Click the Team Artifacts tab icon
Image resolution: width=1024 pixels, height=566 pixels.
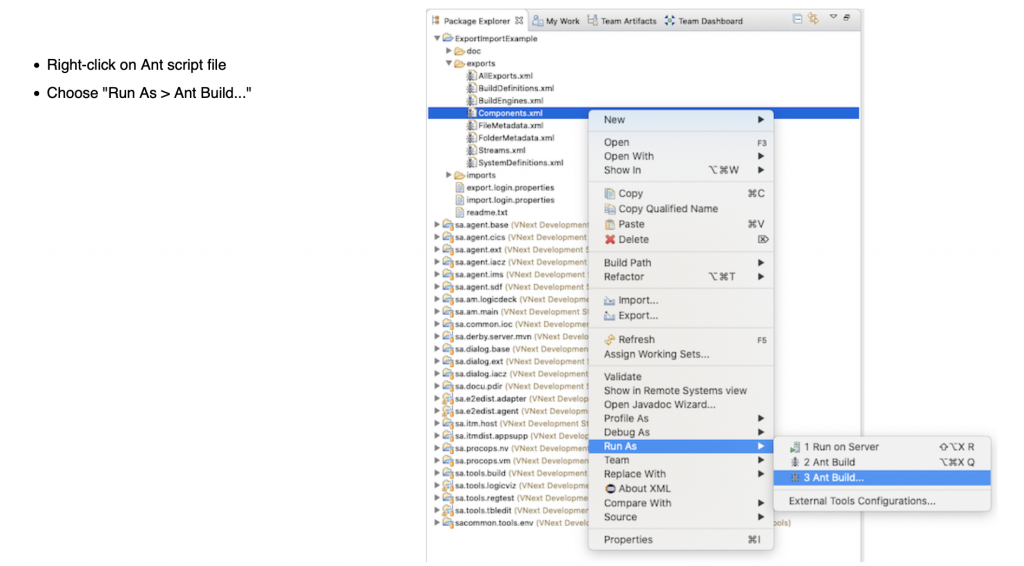[x=592, y=20]
